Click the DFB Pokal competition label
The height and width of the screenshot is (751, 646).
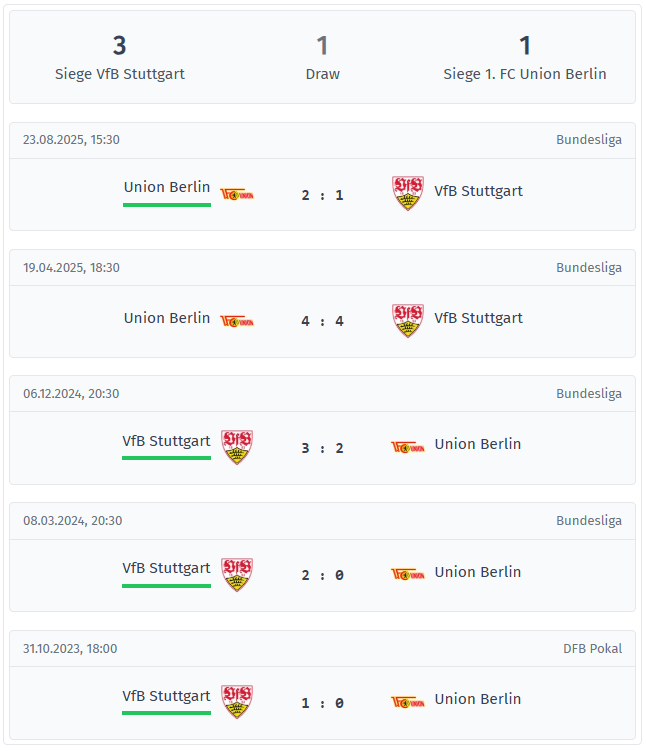[592, 648]
